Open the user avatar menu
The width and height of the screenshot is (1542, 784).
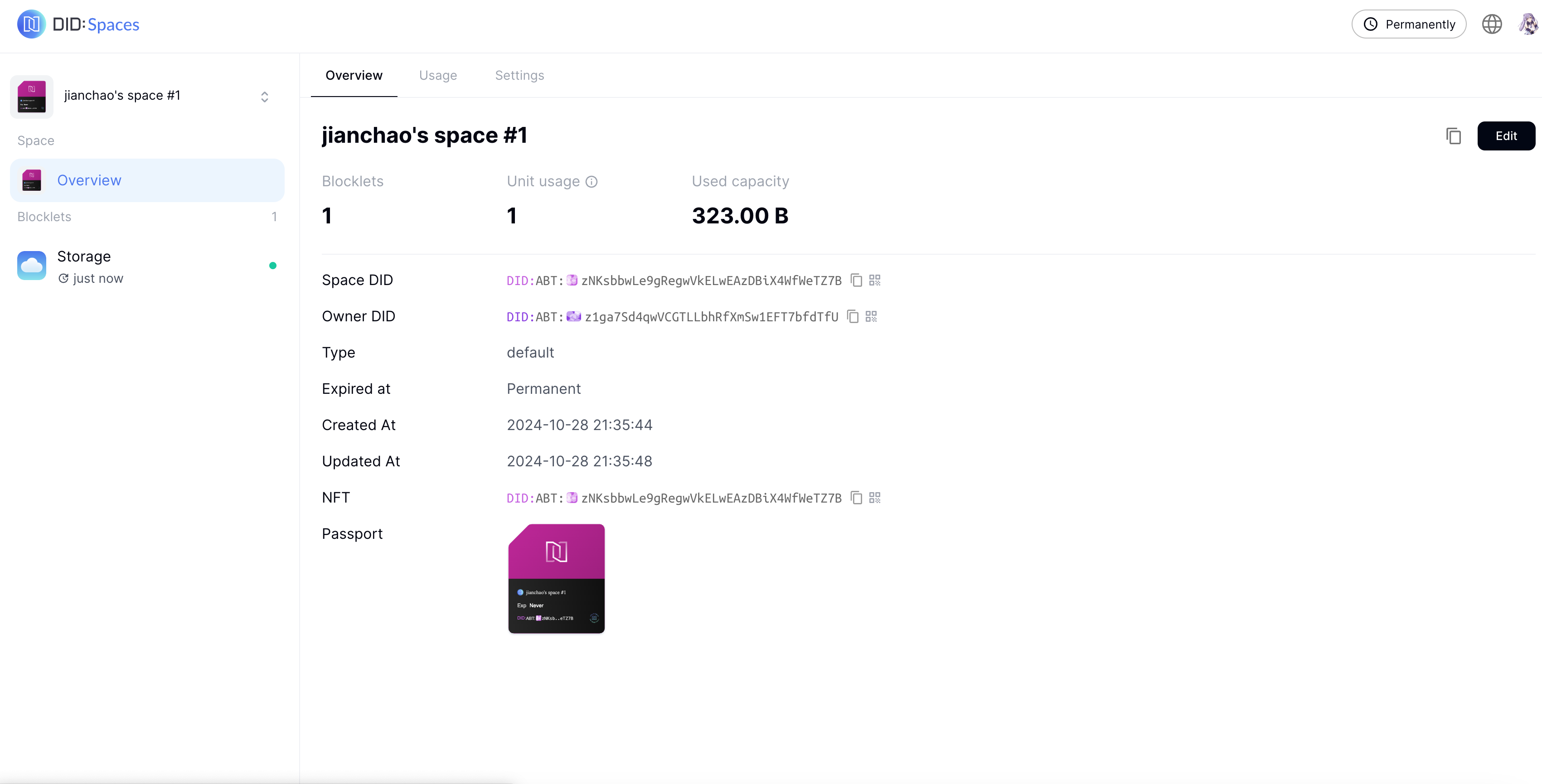point(1527,24)
